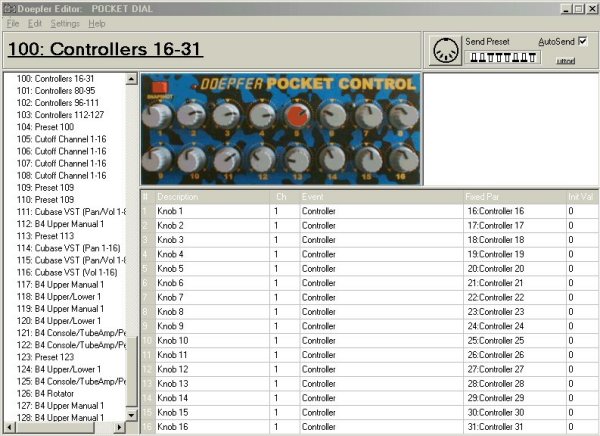This screenshot has width=600, height=436.
Task: Toggle the AutoSend checkbox
Action: (582, 41)
